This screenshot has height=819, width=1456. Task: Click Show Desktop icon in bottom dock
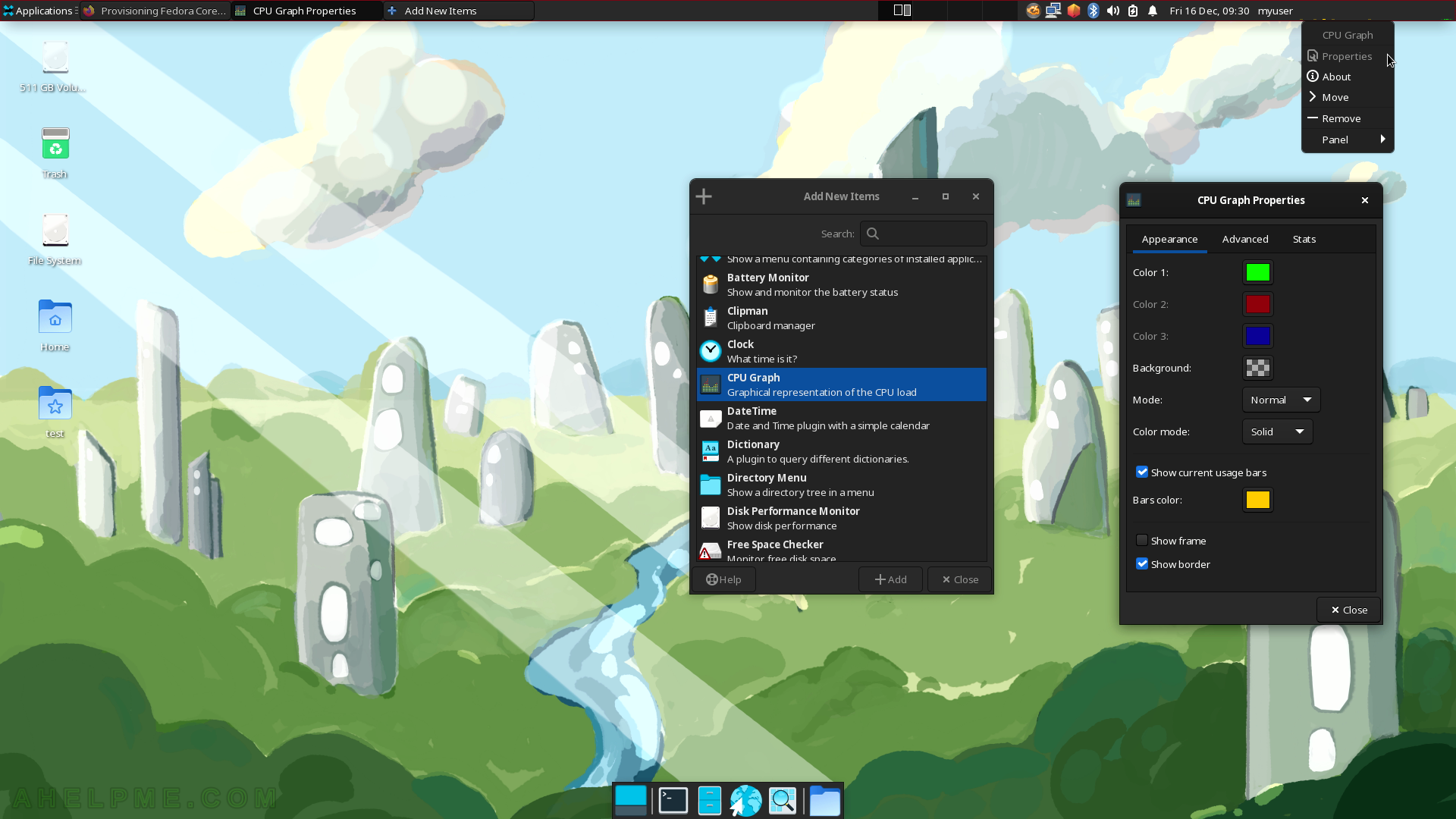click(631, 801)
